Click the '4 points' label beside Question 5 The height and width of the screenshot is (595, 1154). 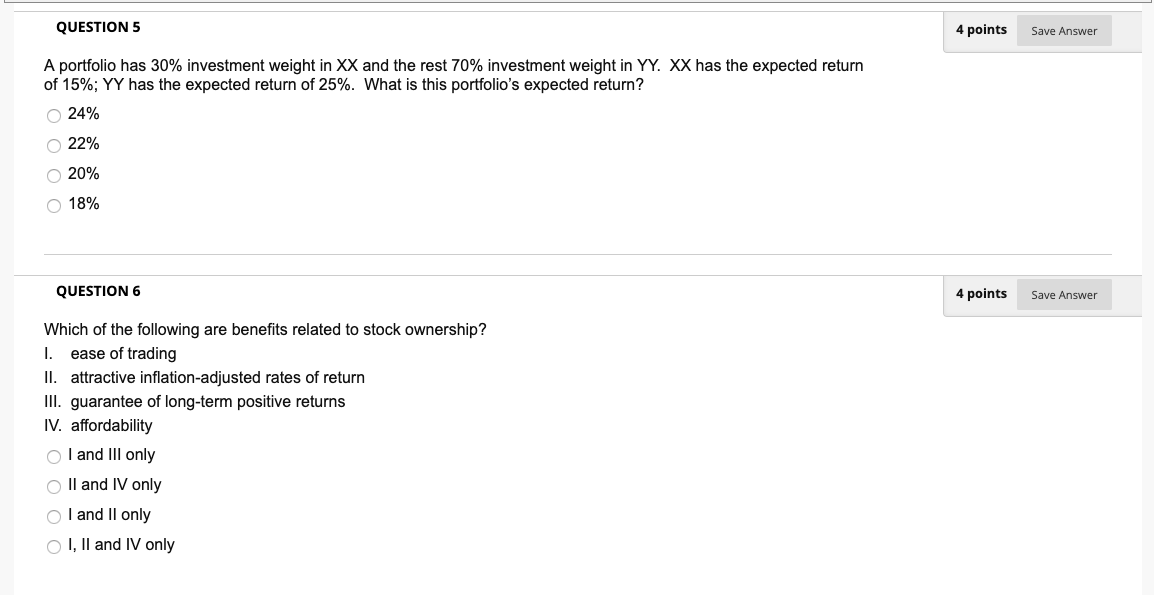pyautogui.click(x=980, y=30)
